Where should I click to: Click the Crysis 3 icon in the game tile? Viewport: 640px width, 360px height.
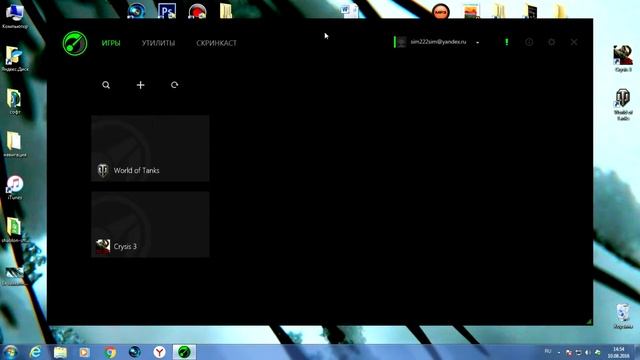(103, 246)
